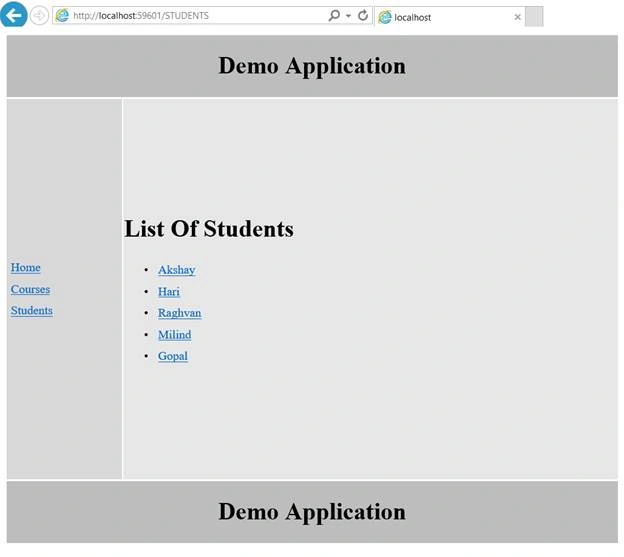Screen dimensions: 624x557
Task: Open student Raghvan's link
Action: click(x=179, y=313)
